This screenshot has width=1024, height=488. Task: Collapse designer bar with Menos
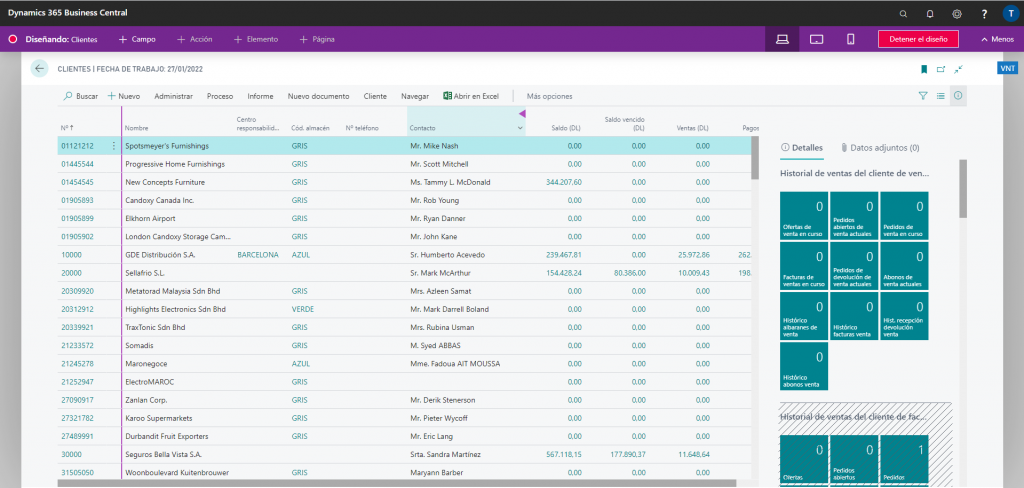point(997,39)
